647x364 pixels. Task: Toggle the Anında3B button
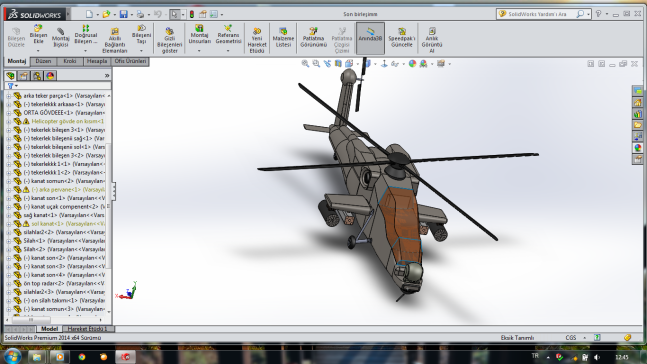(x=370, y=38)
